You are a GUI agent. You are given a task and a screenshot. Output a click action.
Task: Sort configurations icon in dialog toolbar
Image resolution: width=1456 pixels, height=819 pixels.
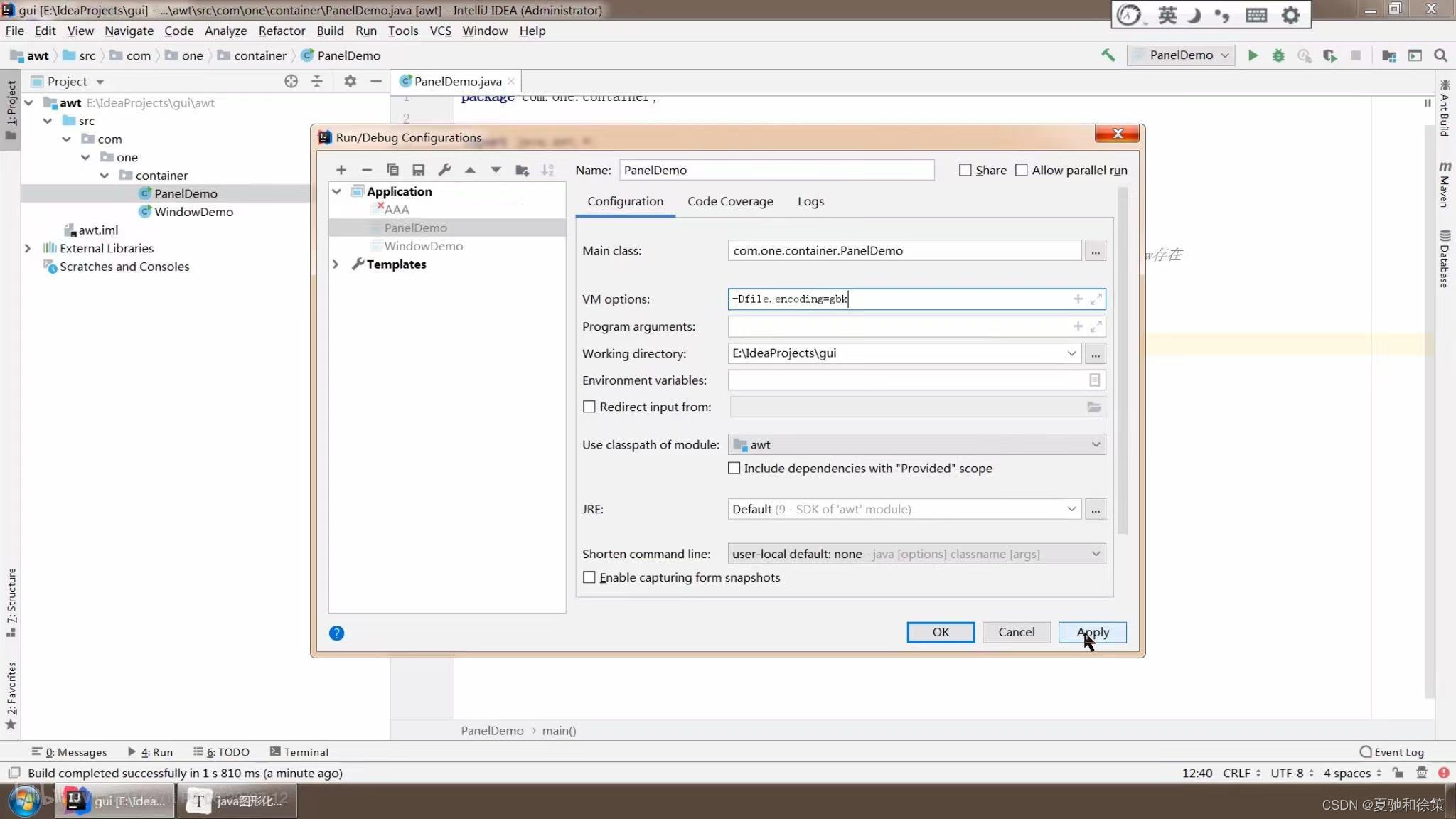(547, 170)
